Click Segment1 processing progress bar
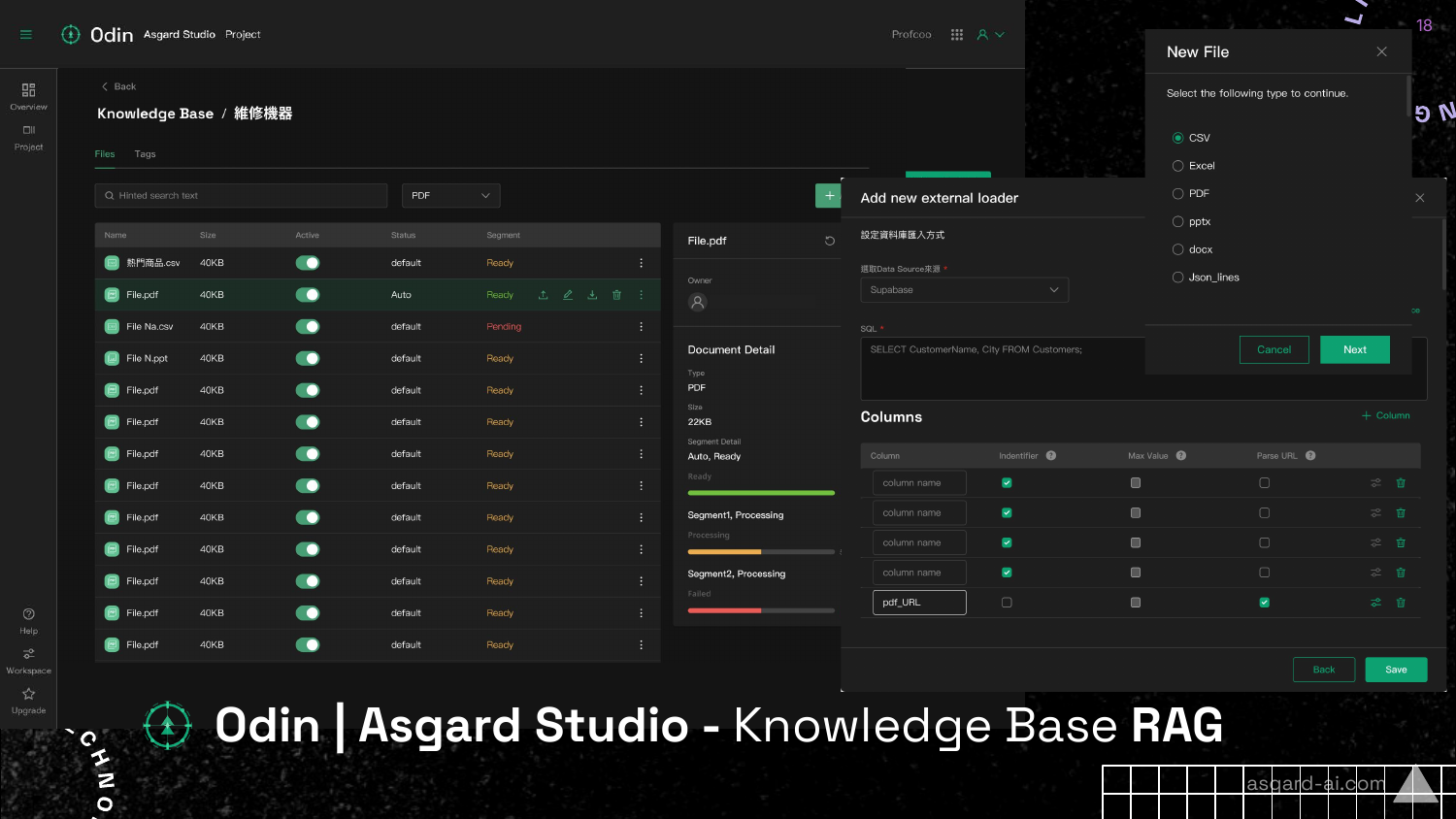The width and height of the screenshot is (1456, 819). 761,552
